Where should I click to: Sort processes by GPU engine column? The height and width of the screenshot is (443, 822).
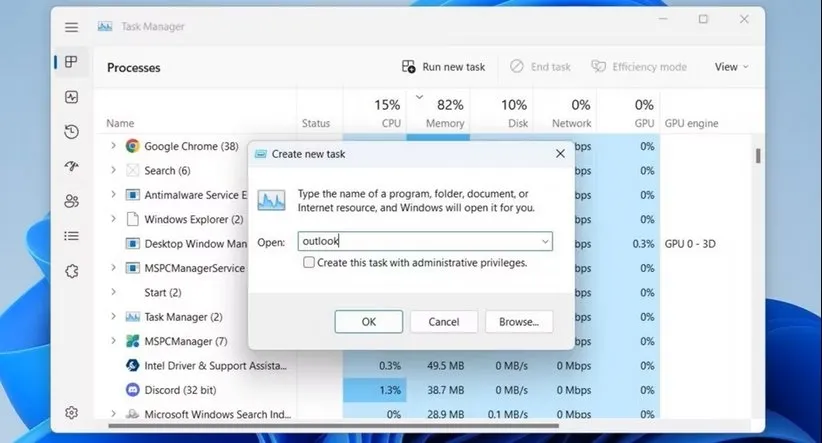[x=691, y=123]
